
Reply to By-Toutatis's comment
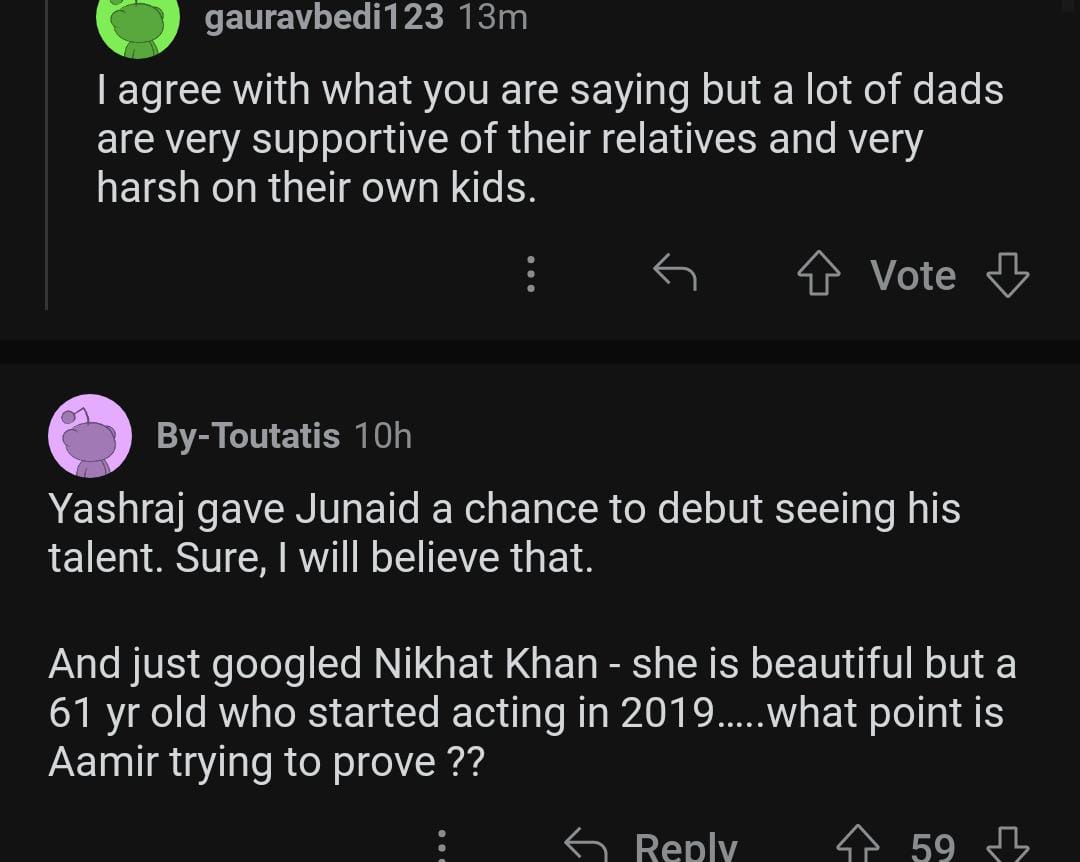(653, 846)
